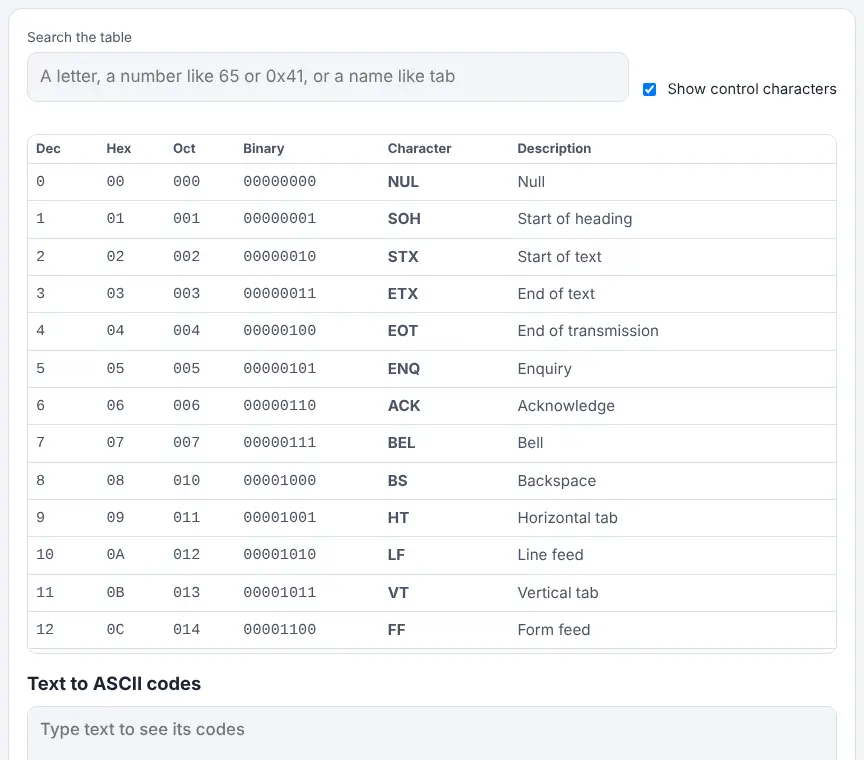
Task: Click binary value 00000101
Action: [279, 368]
